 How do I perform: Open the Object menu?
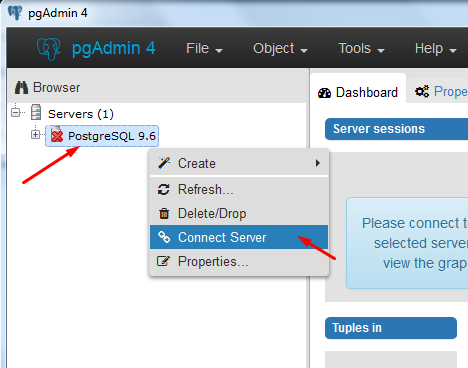[x=280, y=49]
